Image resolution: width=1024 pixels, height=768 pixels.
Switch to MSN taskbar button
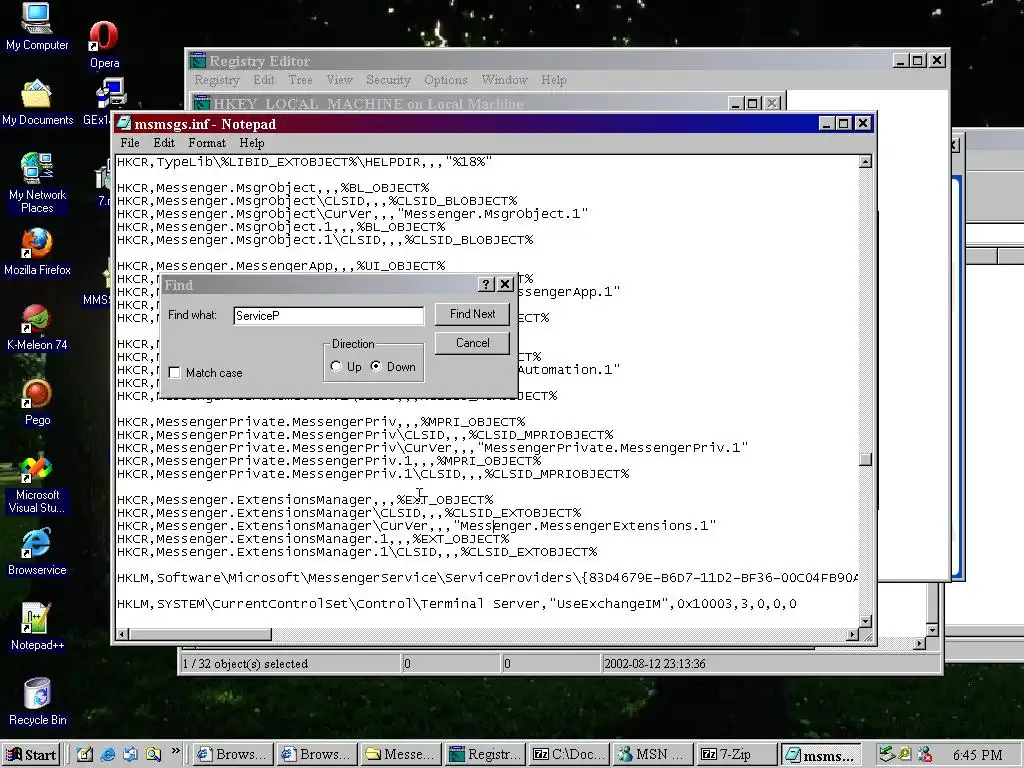point(652,754)
